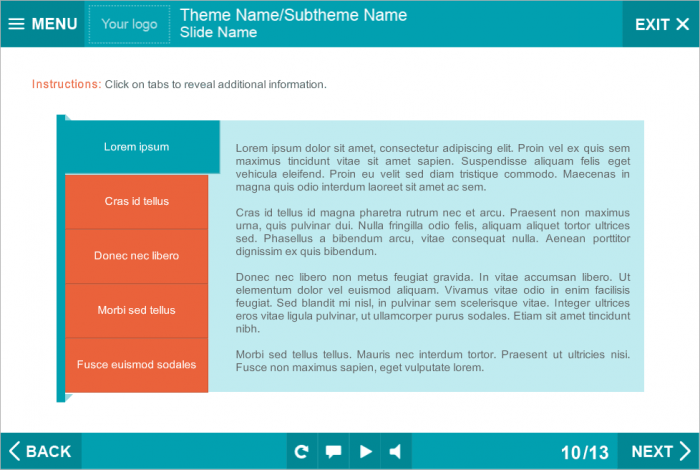Click paragraph starting Morbi sed tellus tellus

pos(433,361)
